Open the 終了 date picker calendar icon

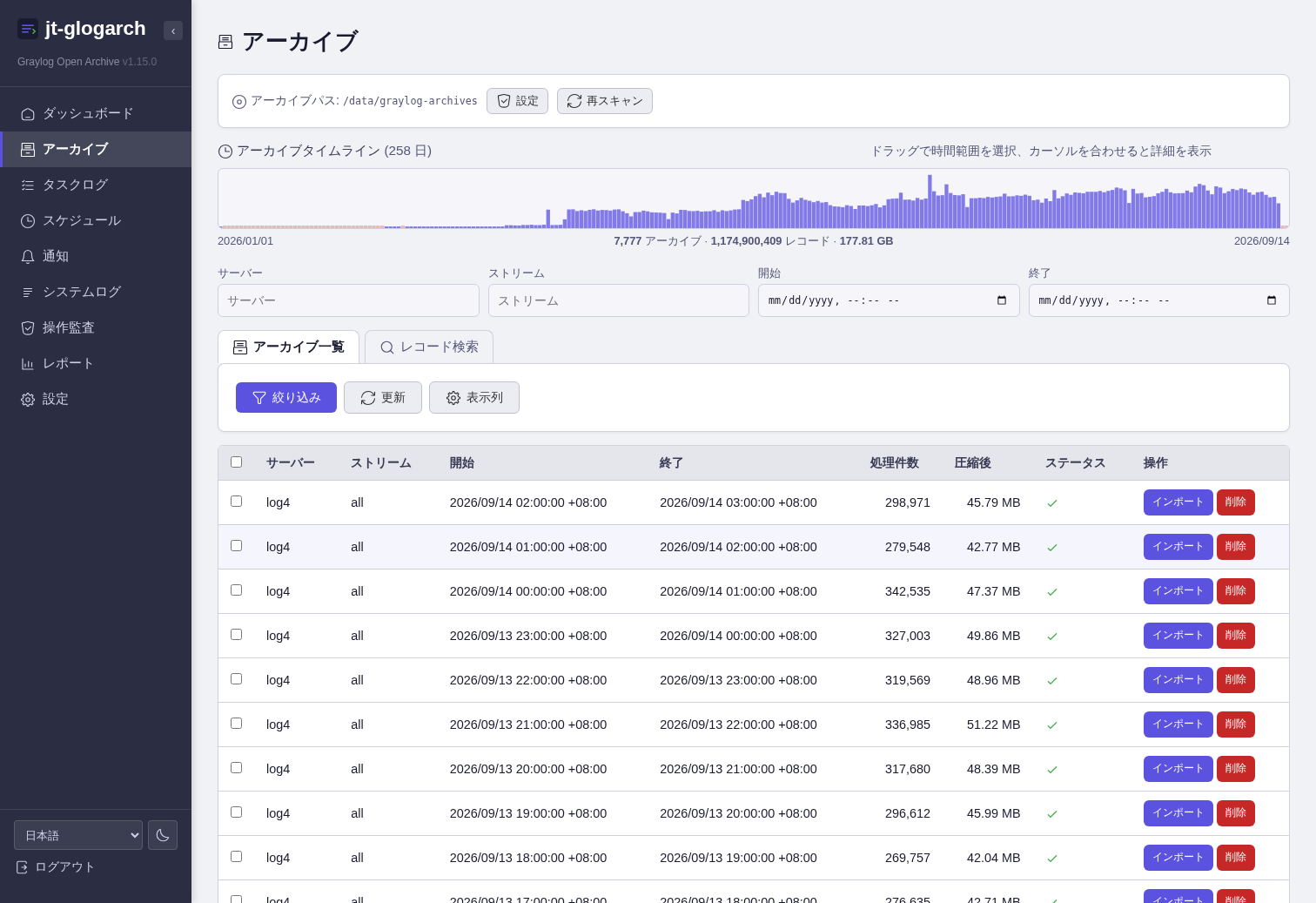(1272, 300)
